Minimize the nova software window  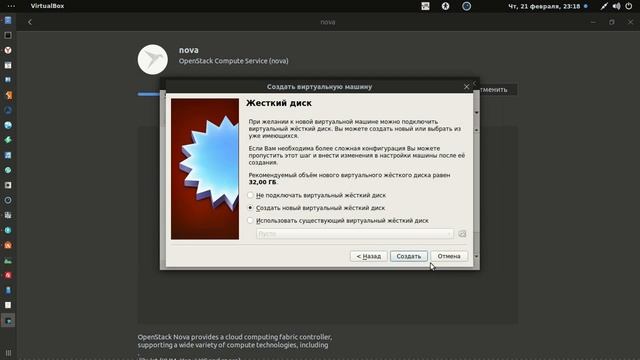(x=593, y=22)
